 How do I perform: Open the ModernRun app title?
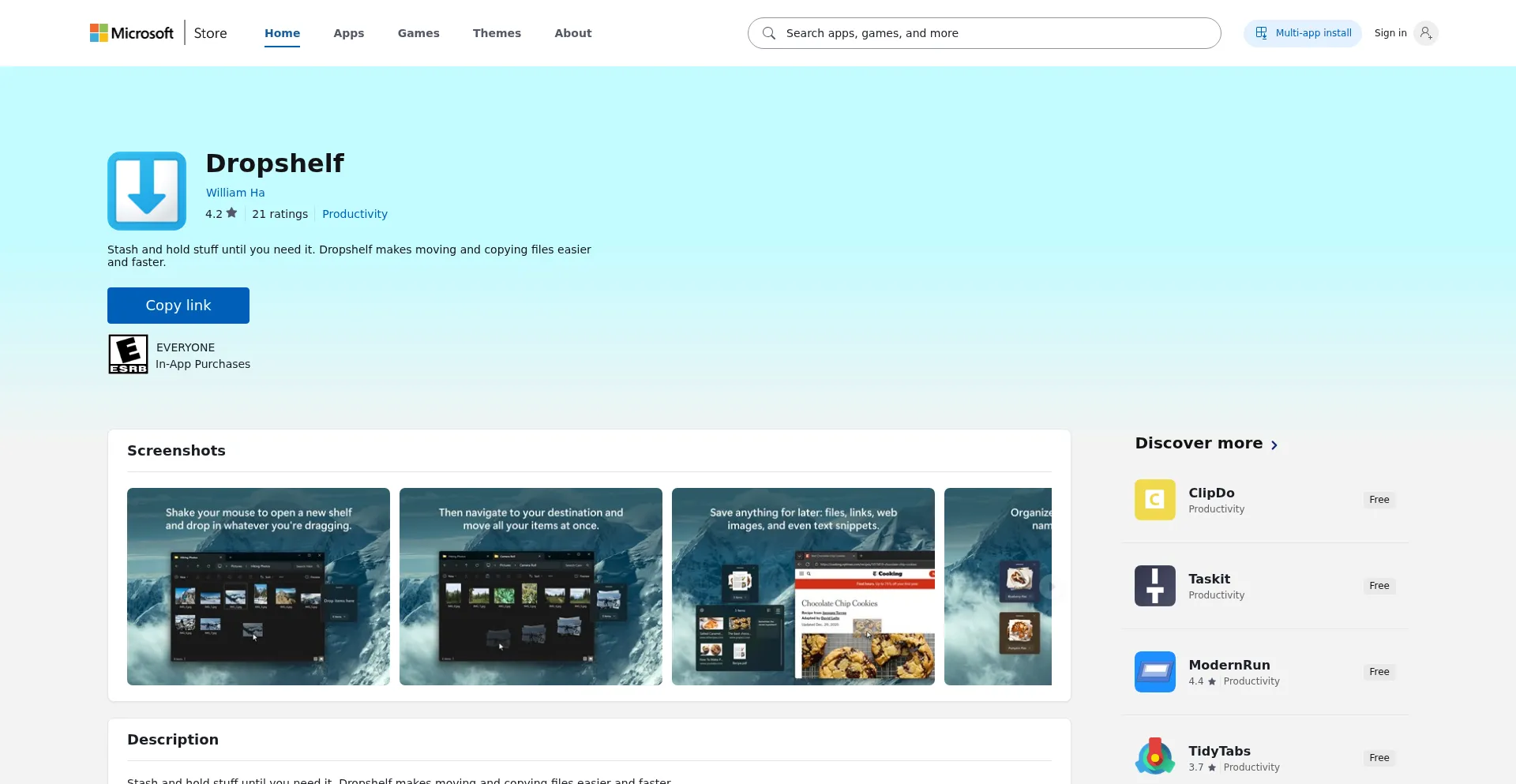(x=1229, y=665)
